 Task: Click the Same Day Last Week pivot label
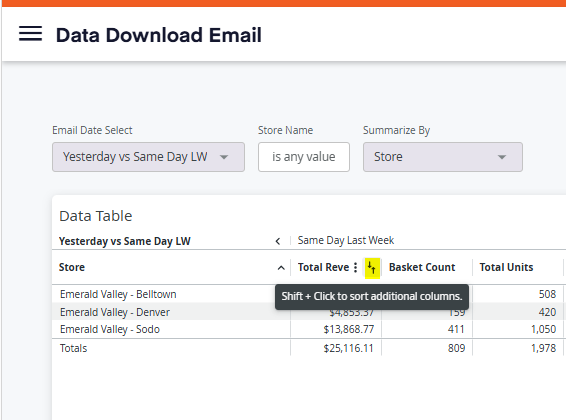pyautogui.click(x=345, y=240)
